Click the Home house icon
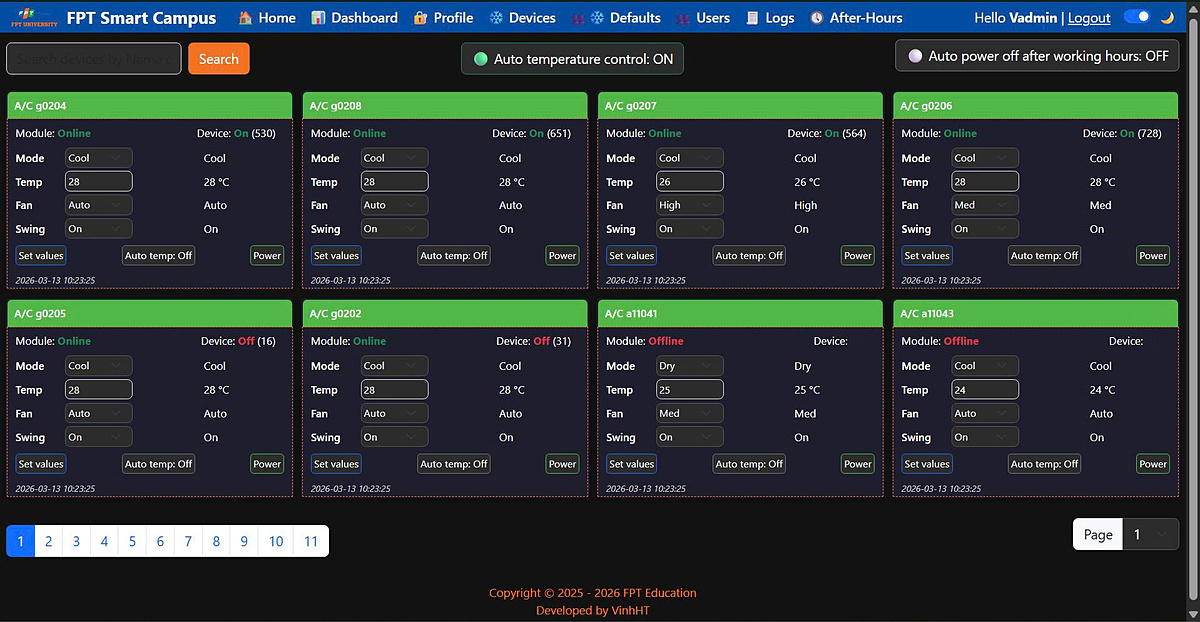 pos(245,18)
